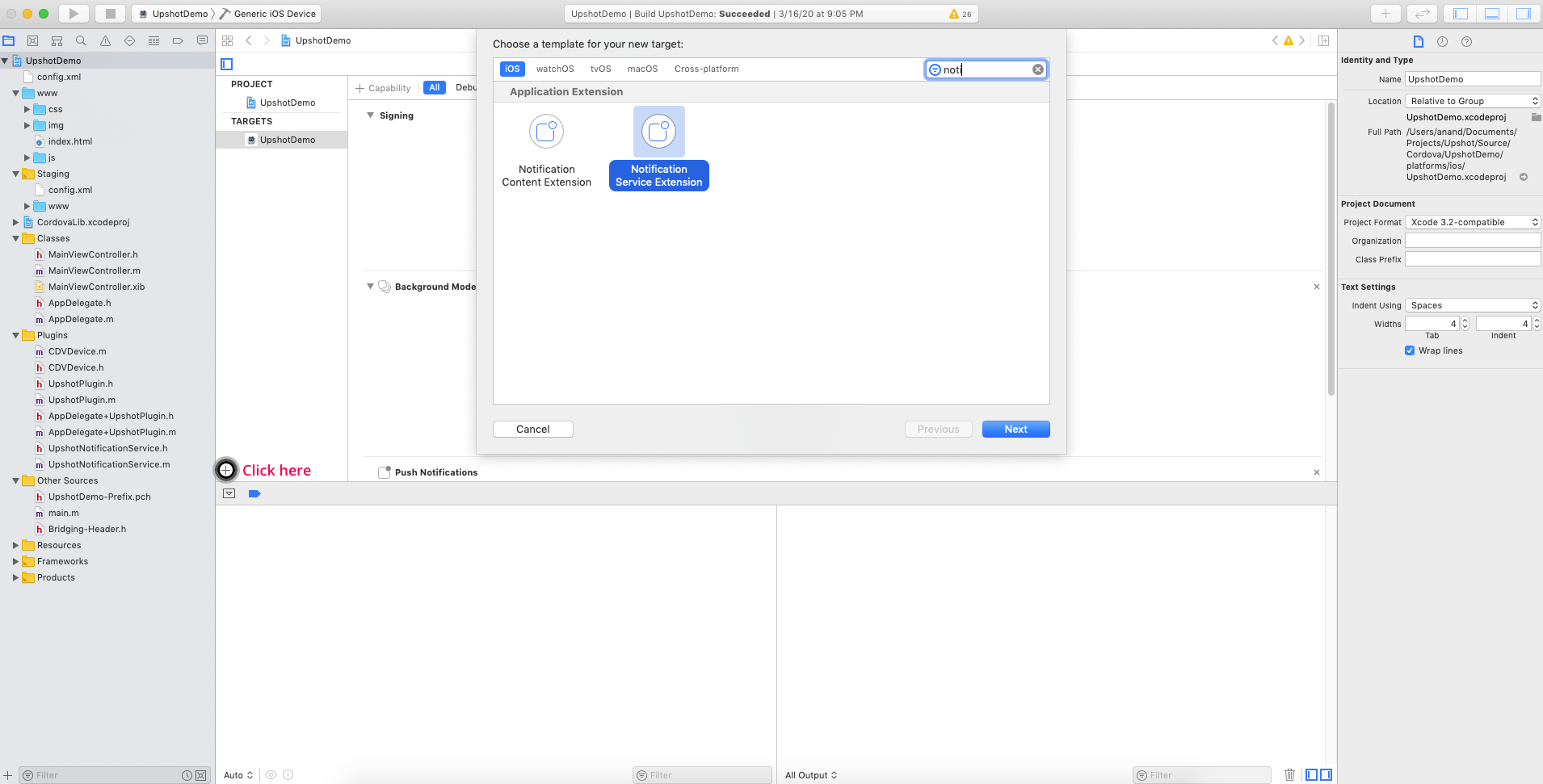Select the Cross-platform tab
The width and height of the screenshot is (1543, 784).
click(706, 69)
